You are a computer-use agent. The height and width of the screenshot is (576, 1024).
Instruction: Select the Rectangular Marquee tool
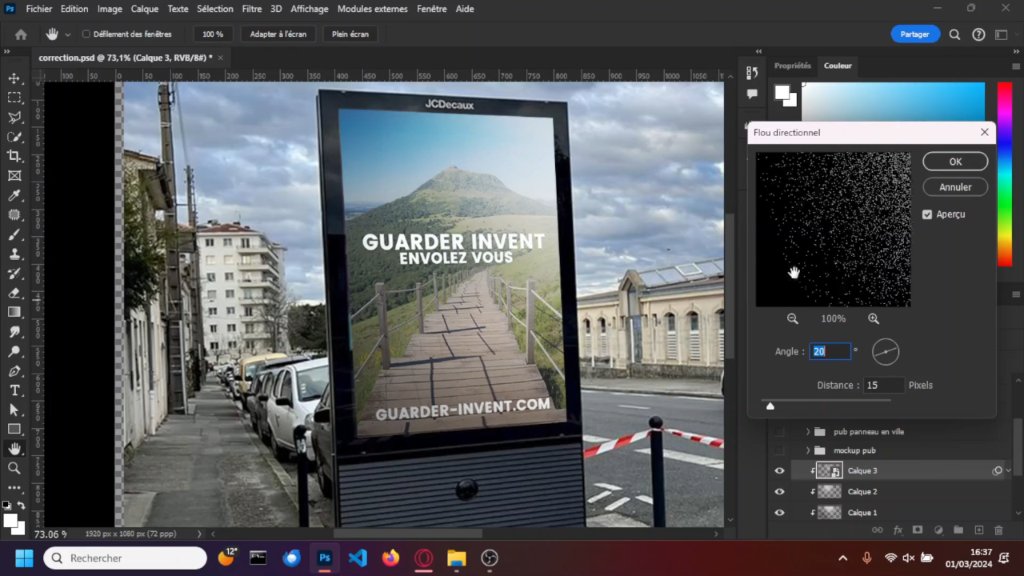(x=14, y=98)
